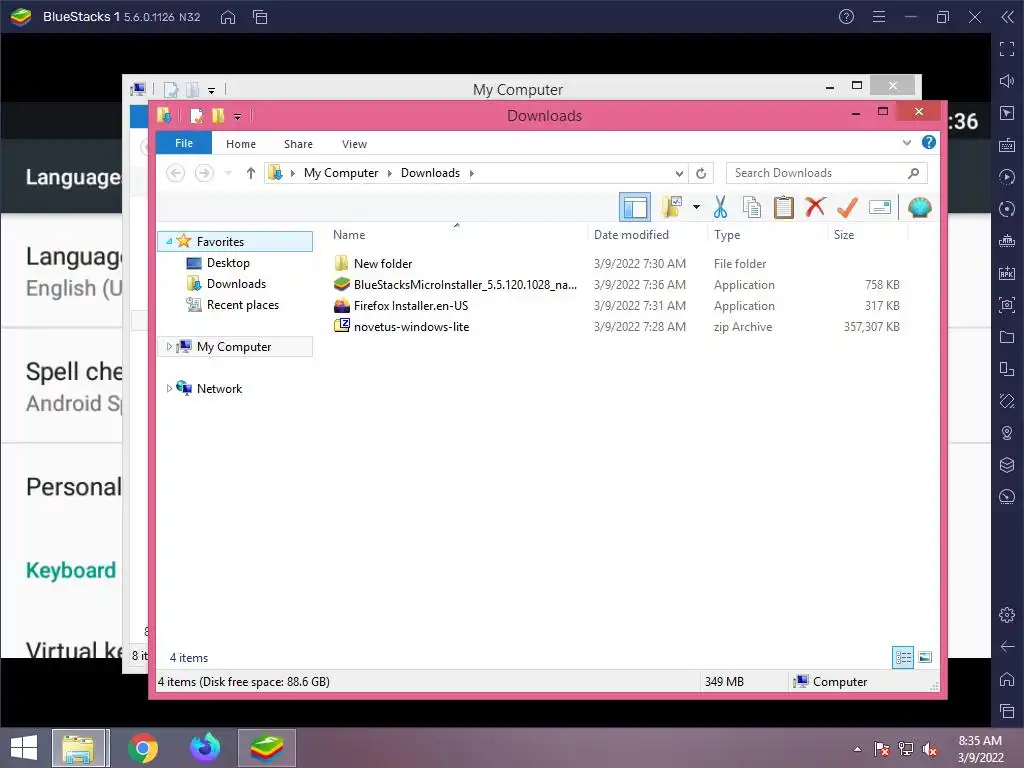Click the red X Delete icon
The height and width of the screenshot is (768, 1024).
[x=815, y=207]
